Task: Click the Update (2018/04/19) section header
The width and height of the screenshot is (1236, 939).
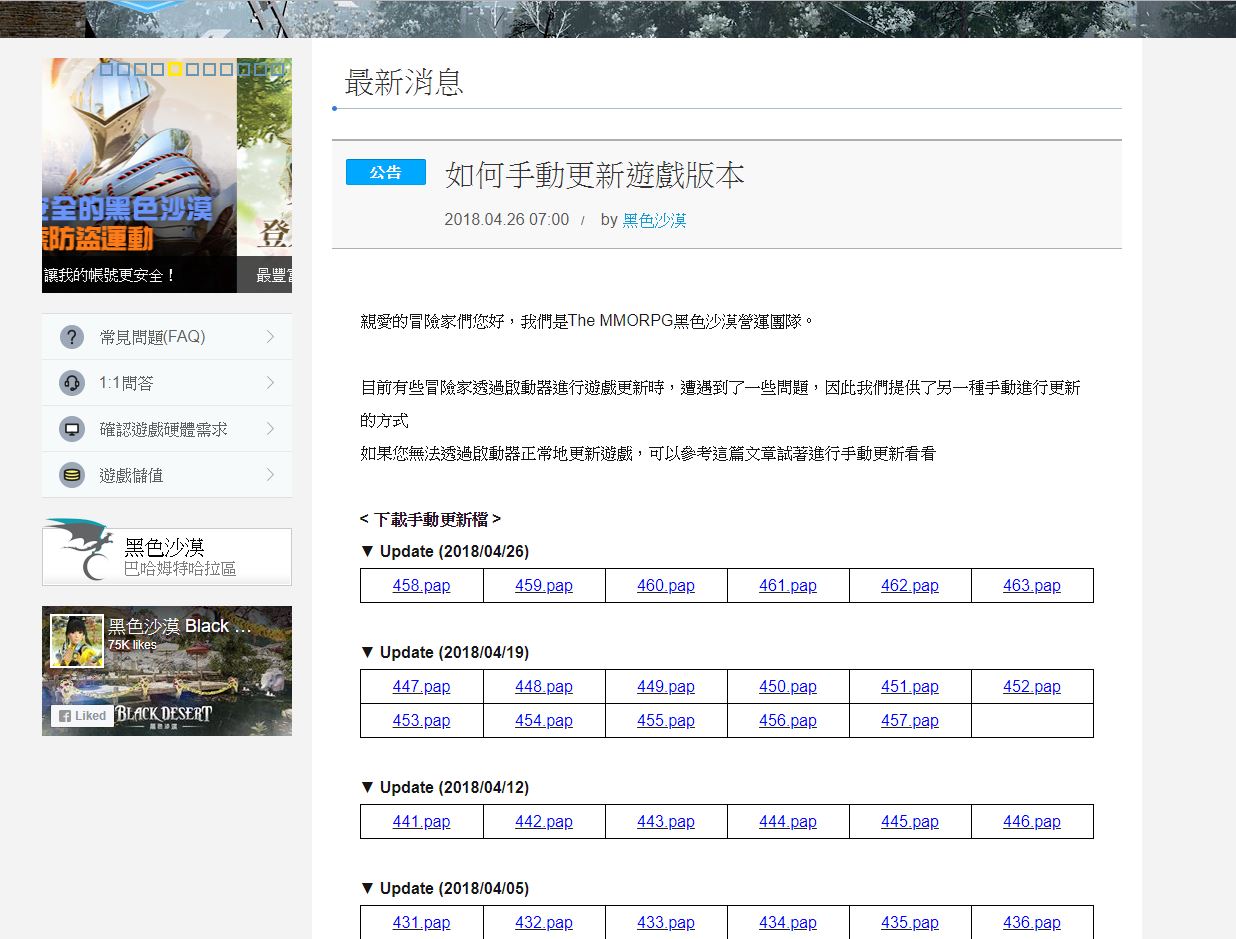Action: click(x=445, y=652)
